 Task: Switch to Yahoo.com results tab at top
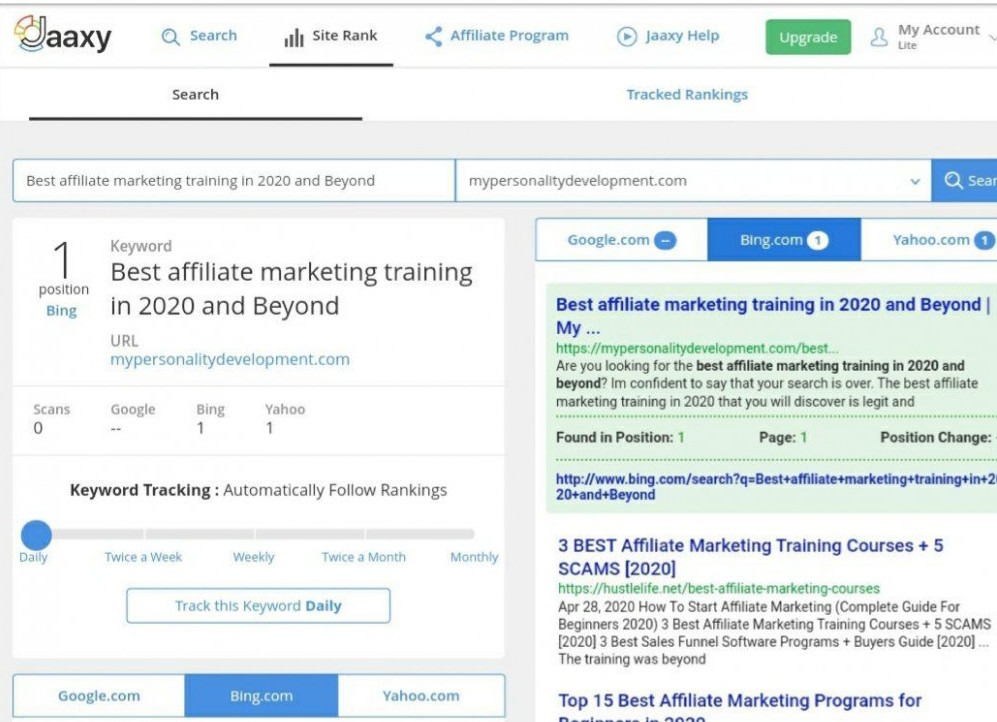(928, 240)
